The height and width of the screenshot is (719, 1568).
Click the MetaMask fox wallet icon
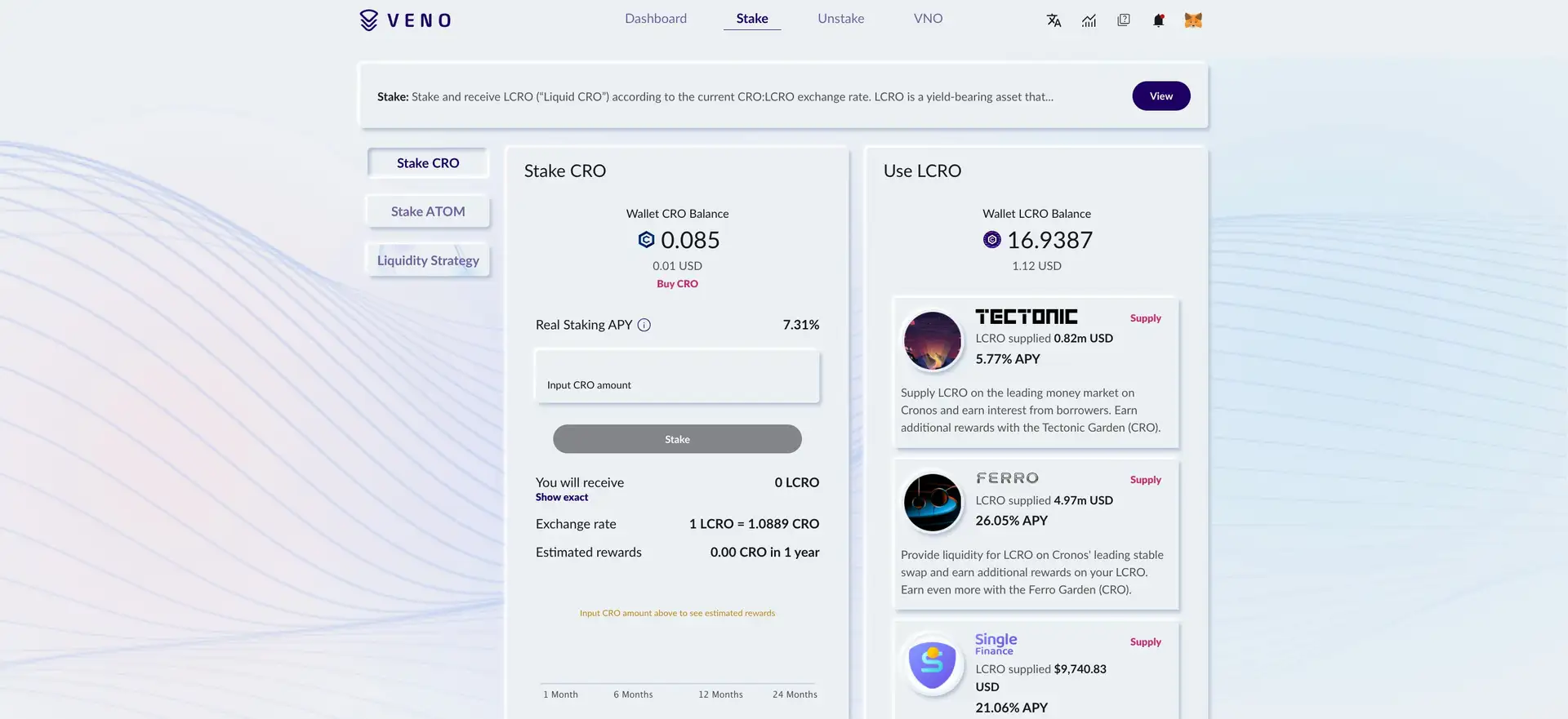1193,20
